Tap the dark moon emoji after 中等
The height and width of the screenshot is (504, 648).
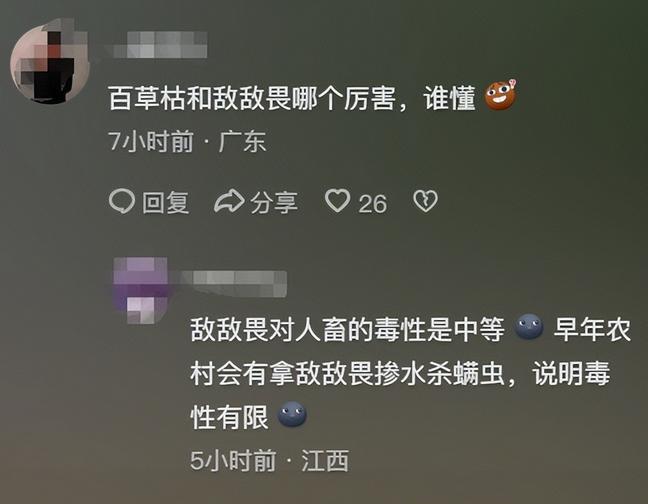pos(529,327)
